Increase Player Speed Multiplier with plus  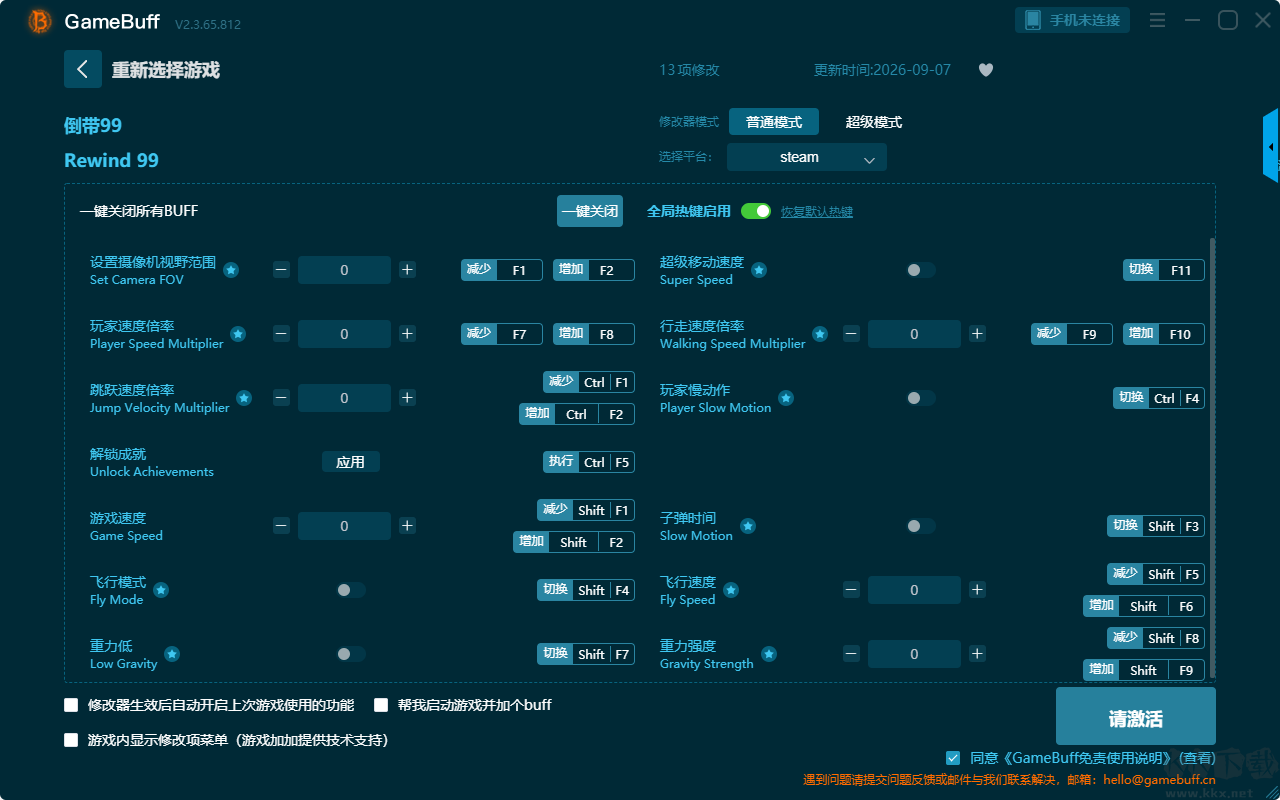tap(407, 334)
